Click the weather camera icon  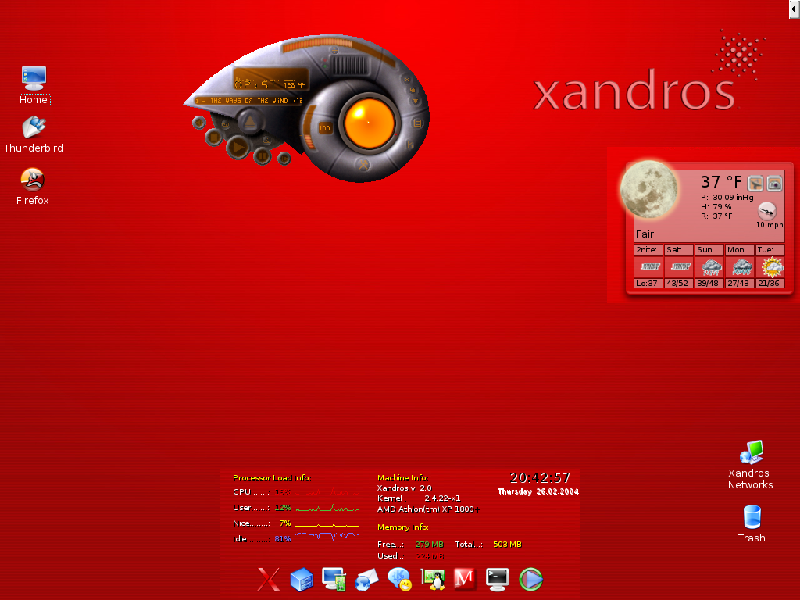(x=774, y=183)
